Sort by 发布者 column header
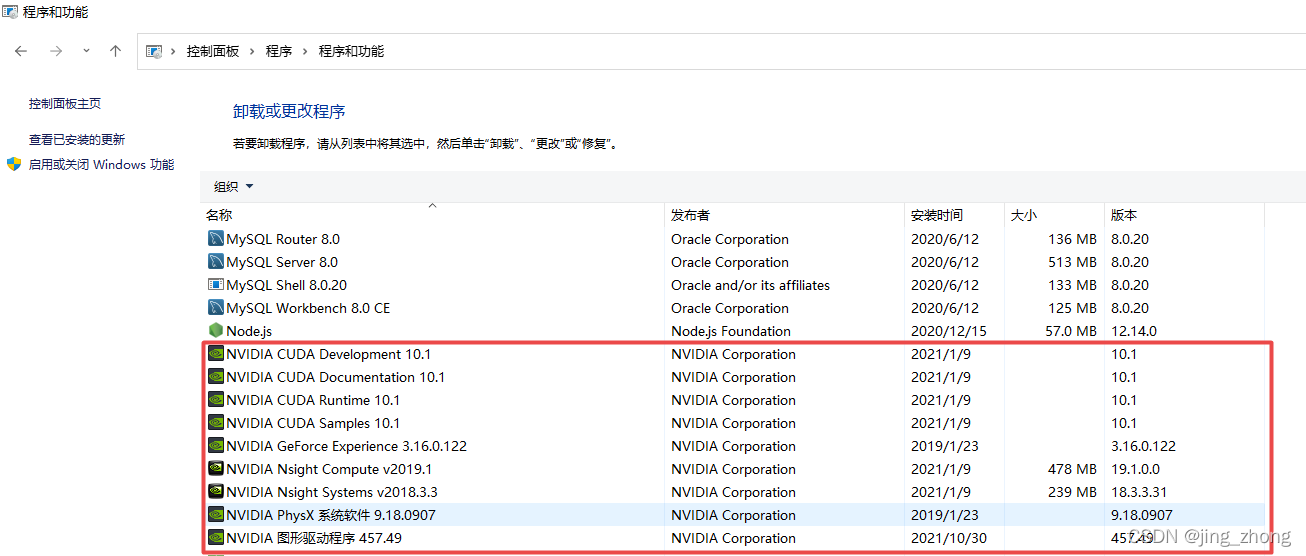Image resolution: width=1306 pixels, height=556 pixels. point(690,215)
